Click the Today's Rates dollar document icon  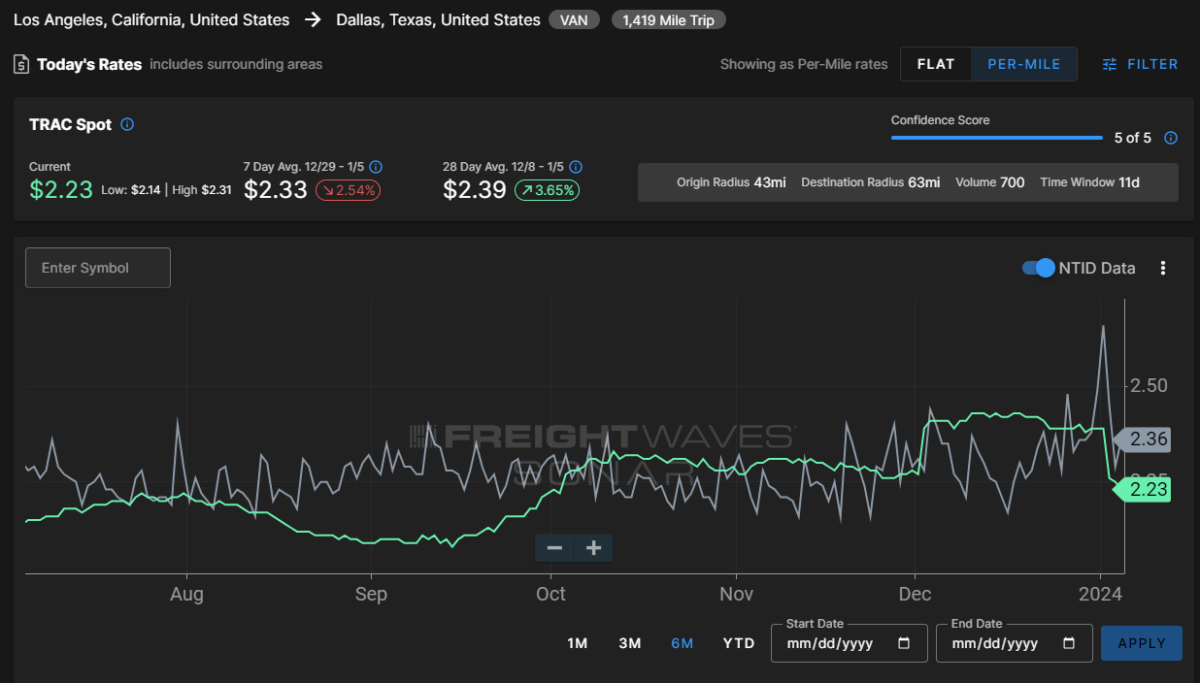pos(21,64)
